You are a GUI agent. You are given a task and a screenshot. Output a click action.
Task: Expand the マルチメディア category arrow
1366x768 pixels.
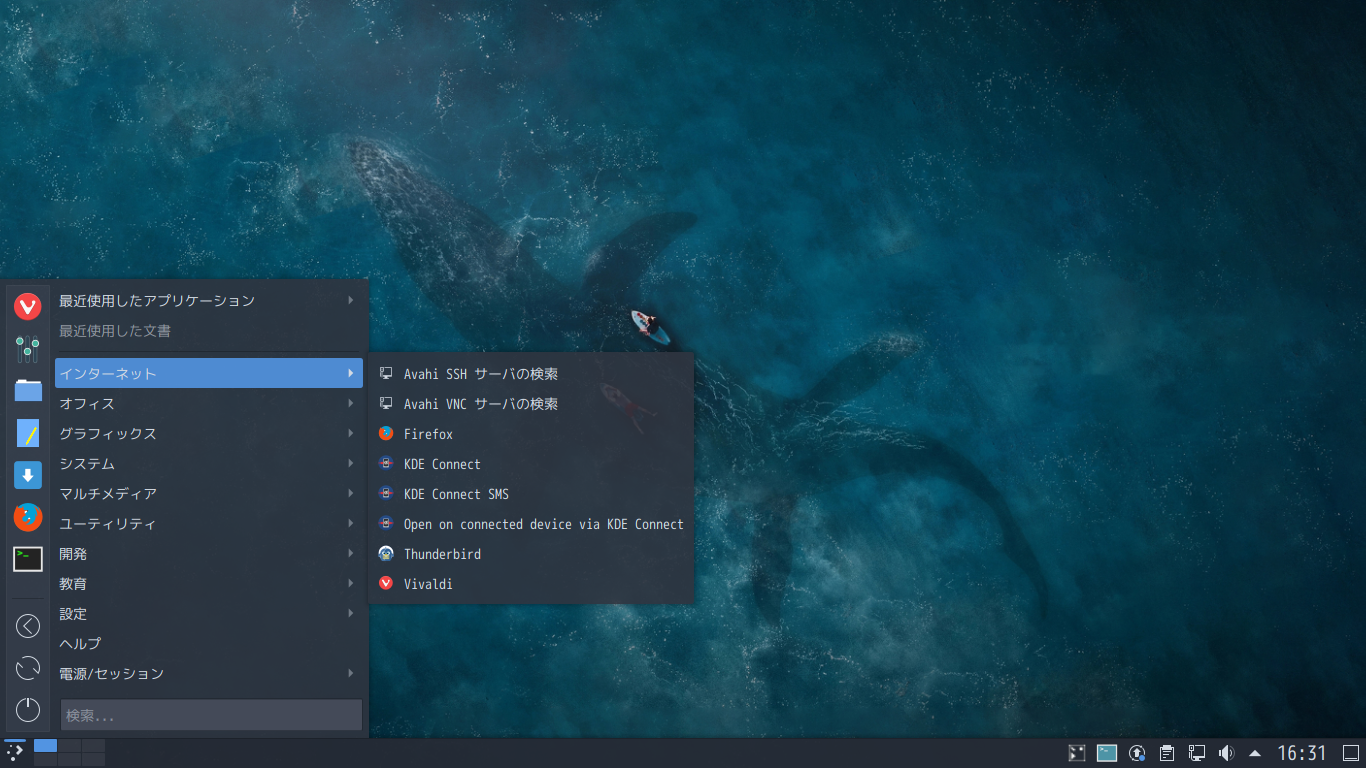[351, 493]
